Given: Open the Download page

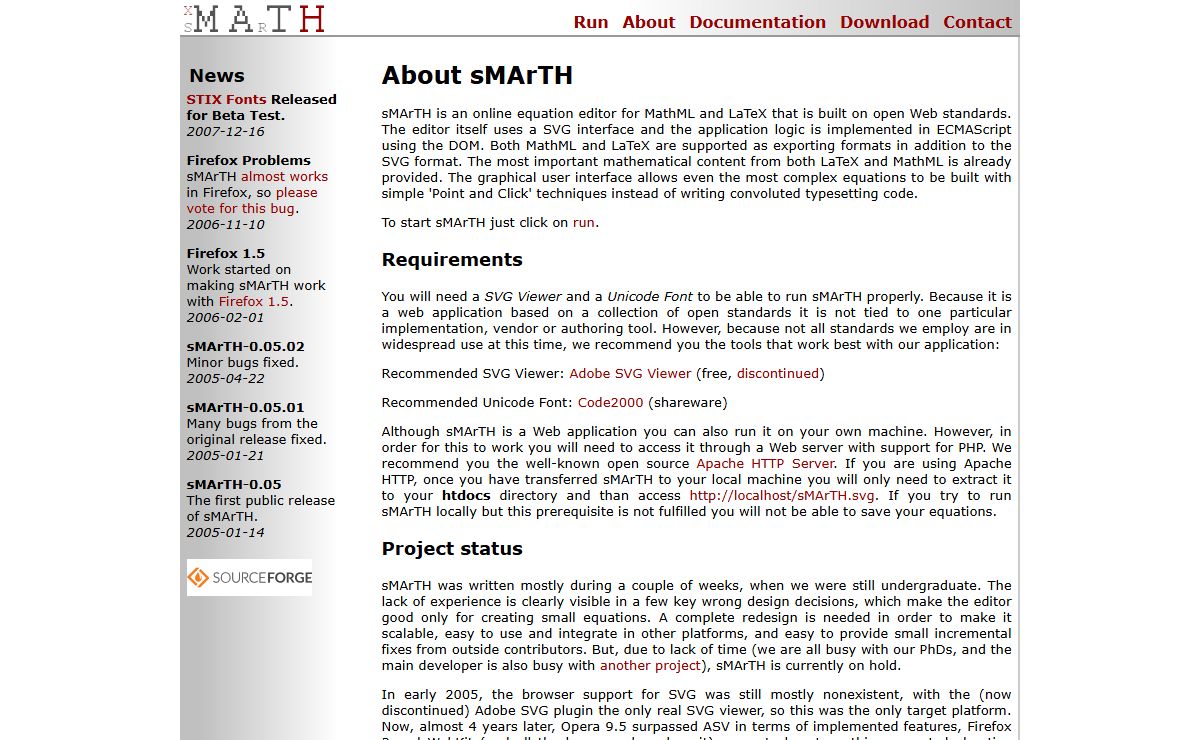Looking at the screenshot, I should 885,22.
